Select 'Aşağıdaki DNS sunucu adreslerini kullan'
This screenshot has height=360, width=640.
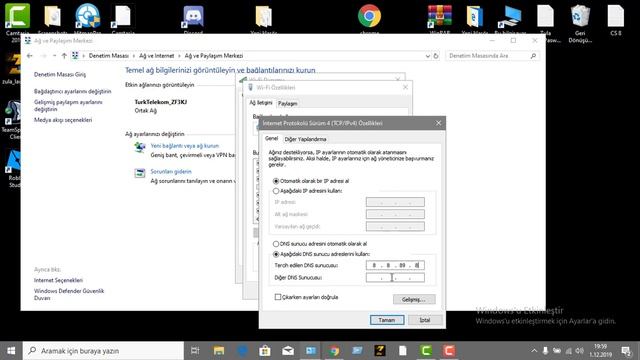pyautogui.click(x=276, y=254)
